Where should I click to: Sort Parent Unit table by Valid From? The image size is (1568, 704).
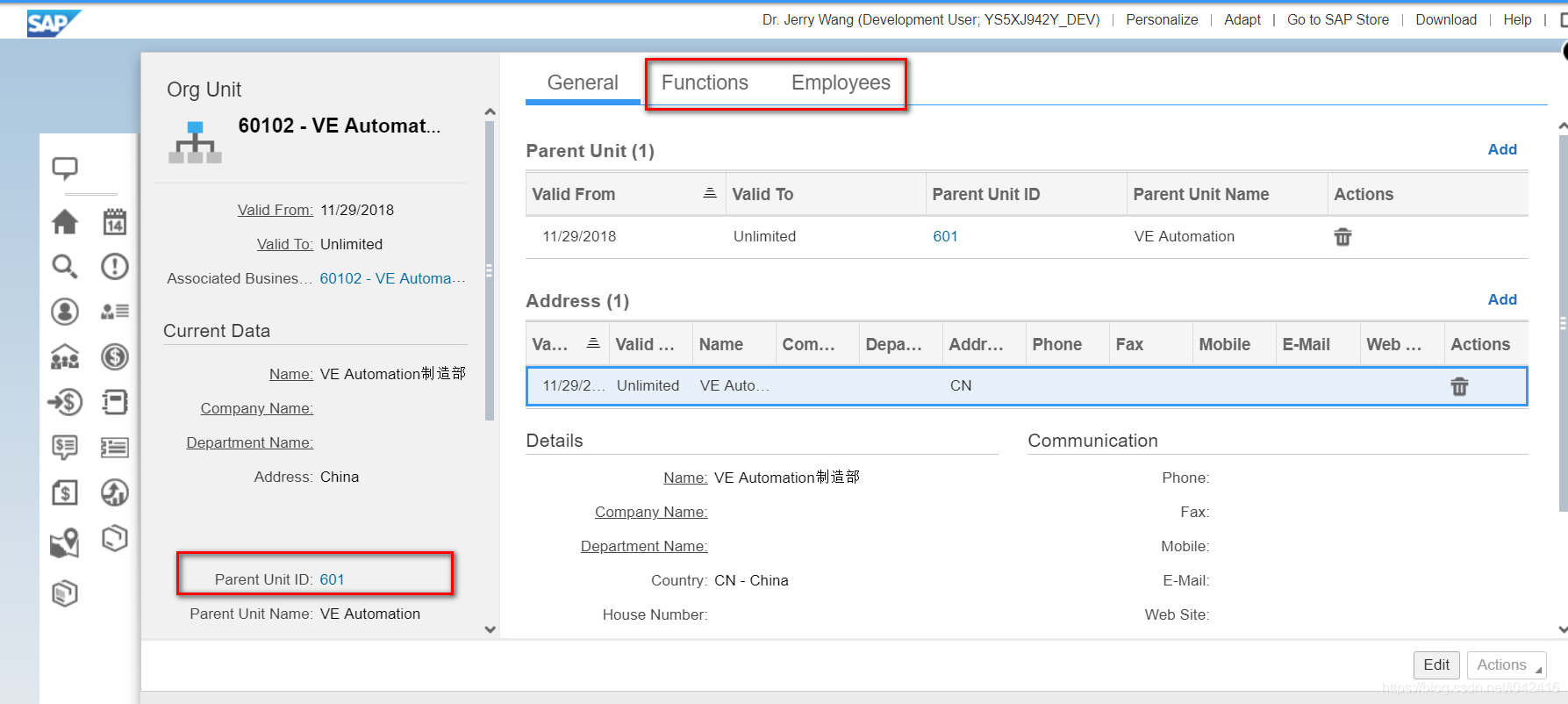710,193
